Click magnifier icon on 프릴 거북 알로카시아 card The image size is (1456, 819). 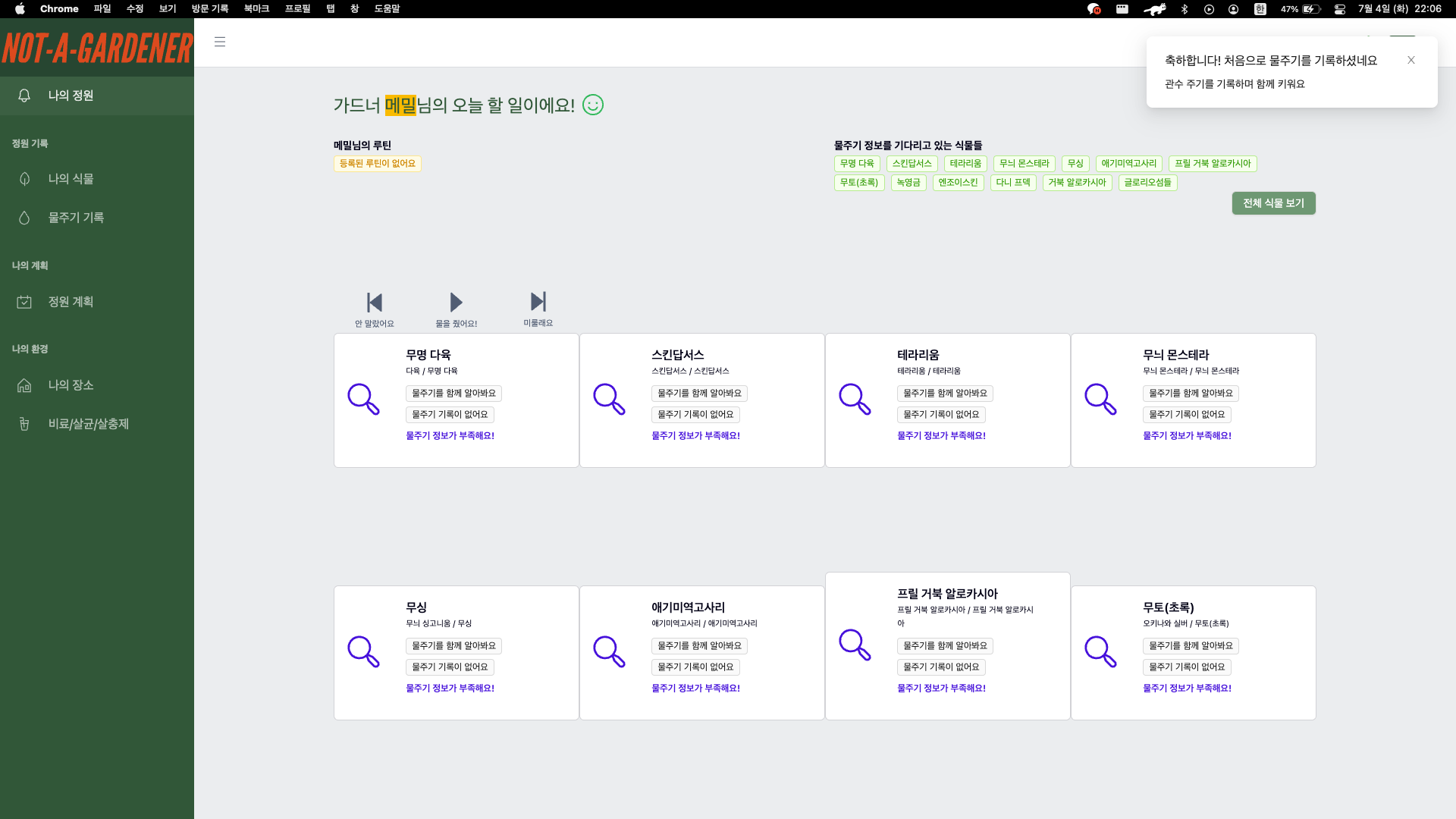855,645
